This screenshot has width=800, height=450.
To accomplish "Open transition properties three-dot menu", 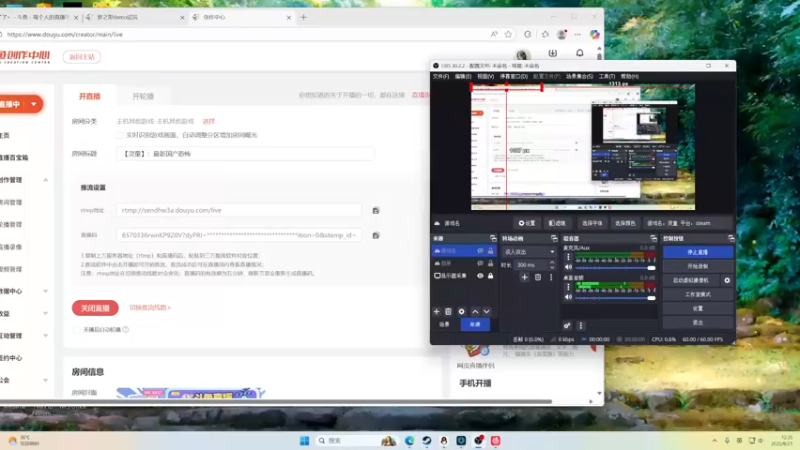I will 551,277.
